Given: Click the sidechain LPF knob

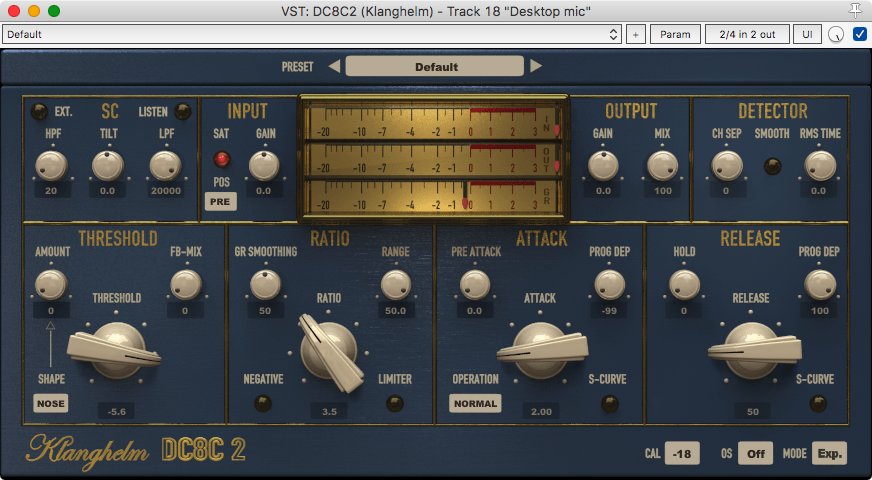Looking at the screenshot, I should pyautogui.click(x=166, y=165).
